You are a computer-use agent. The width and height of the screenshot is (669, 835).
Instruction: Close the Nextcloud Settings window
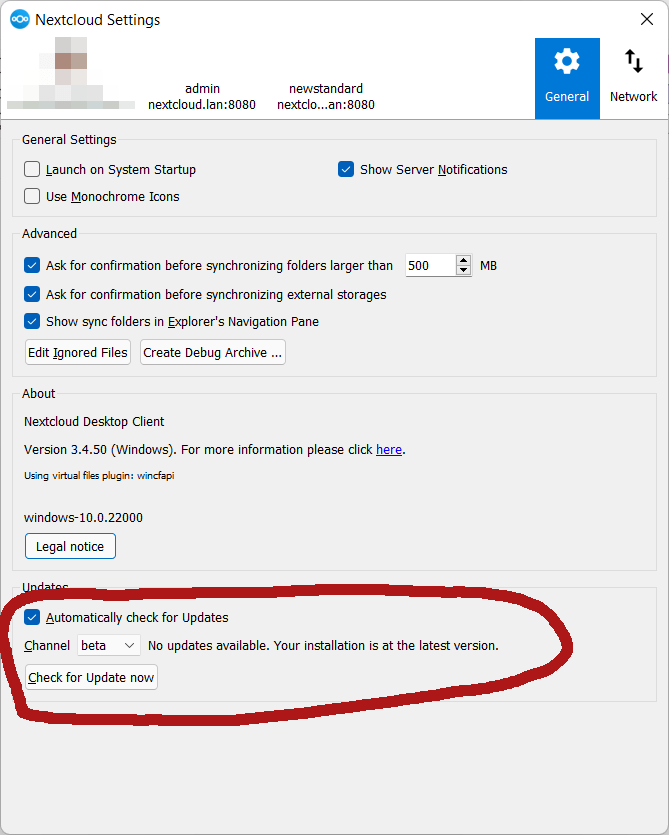647,19
